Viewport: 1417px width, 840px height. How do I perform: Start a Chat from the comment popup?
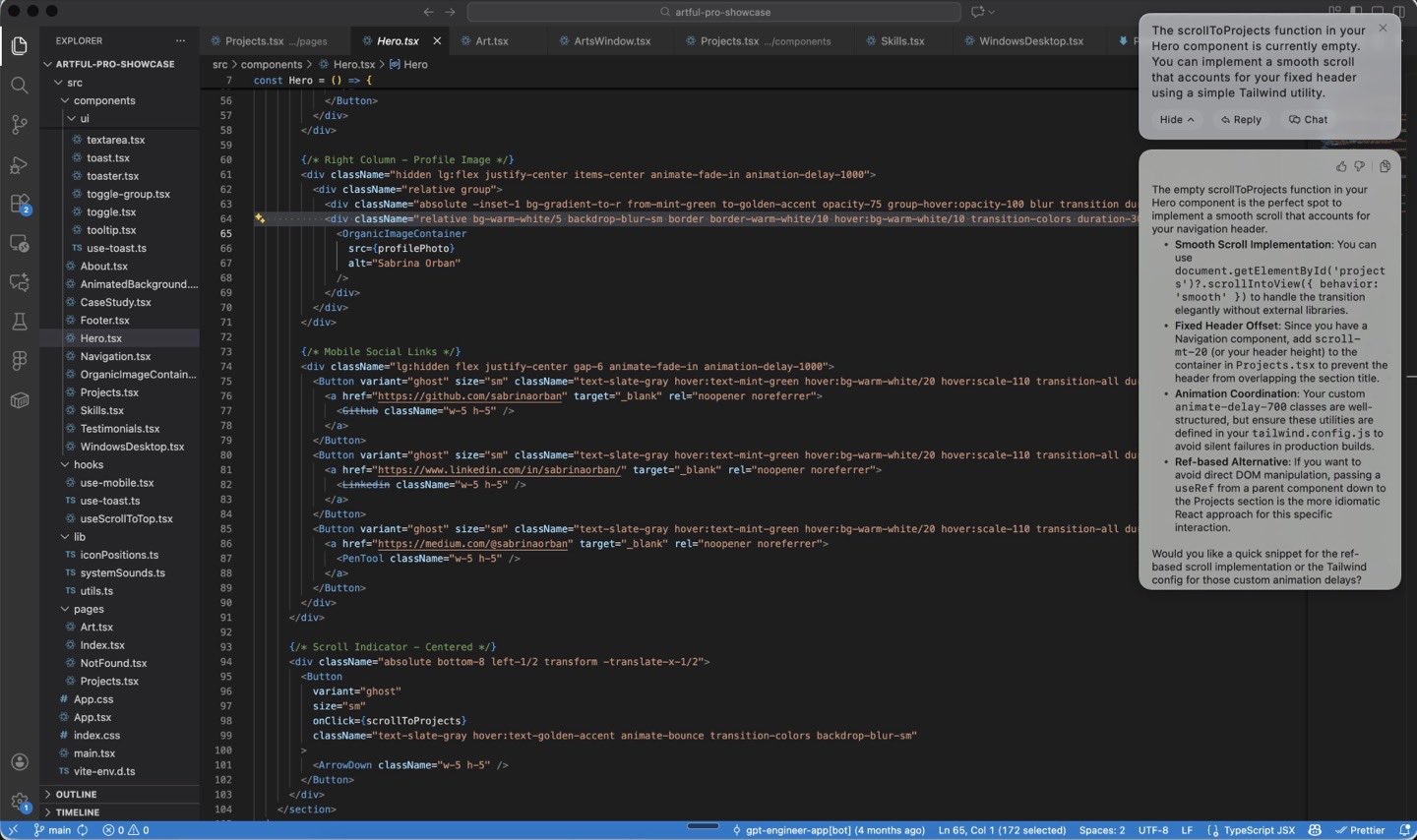pos(1309,119)
